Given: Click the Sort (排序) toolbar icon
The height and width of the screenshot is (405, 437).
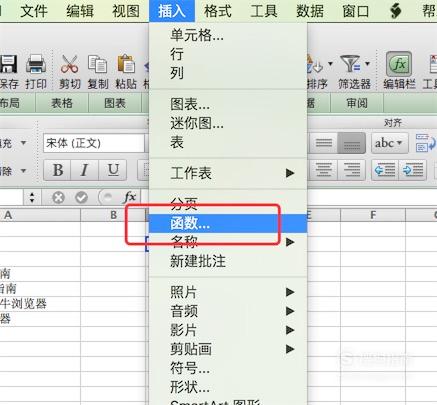Looking at the screenshot, I should (x=315, y=64).
